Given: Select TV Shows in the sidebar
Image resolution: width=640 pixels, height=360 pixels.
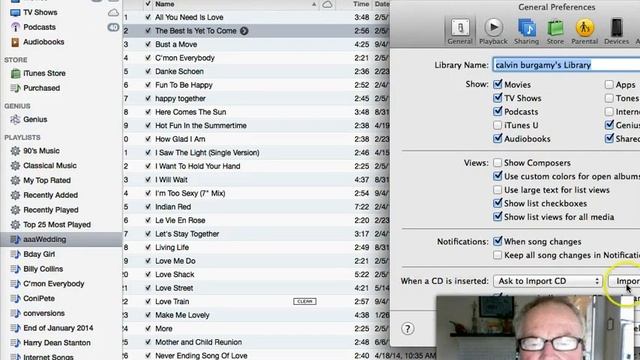Looking at the screenshot, I should (x=40, y=12).
